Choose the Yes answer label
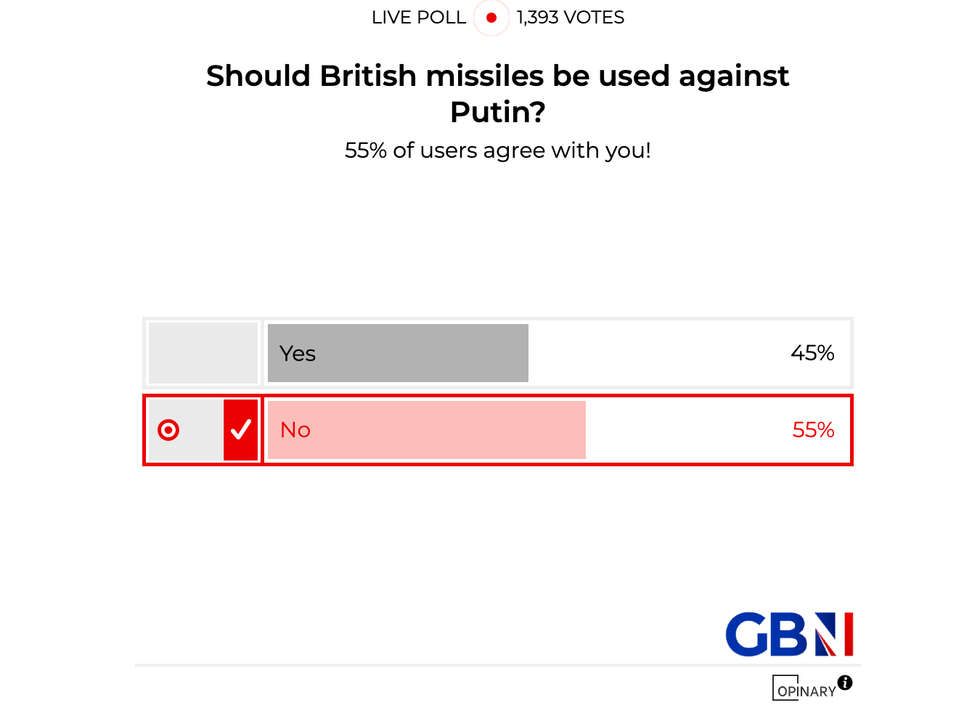This screenshot has width=980, height=709. click(x=298, y=353)
